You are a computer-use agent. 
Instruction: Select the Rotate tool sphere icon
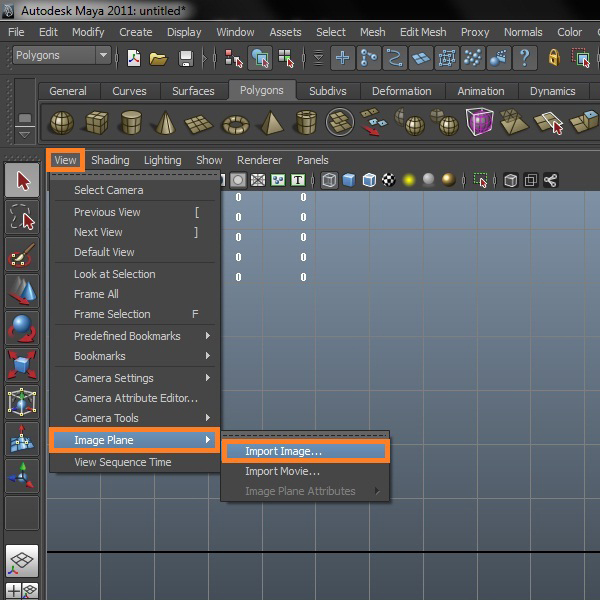pyautogui.click(x=22, y=328)
